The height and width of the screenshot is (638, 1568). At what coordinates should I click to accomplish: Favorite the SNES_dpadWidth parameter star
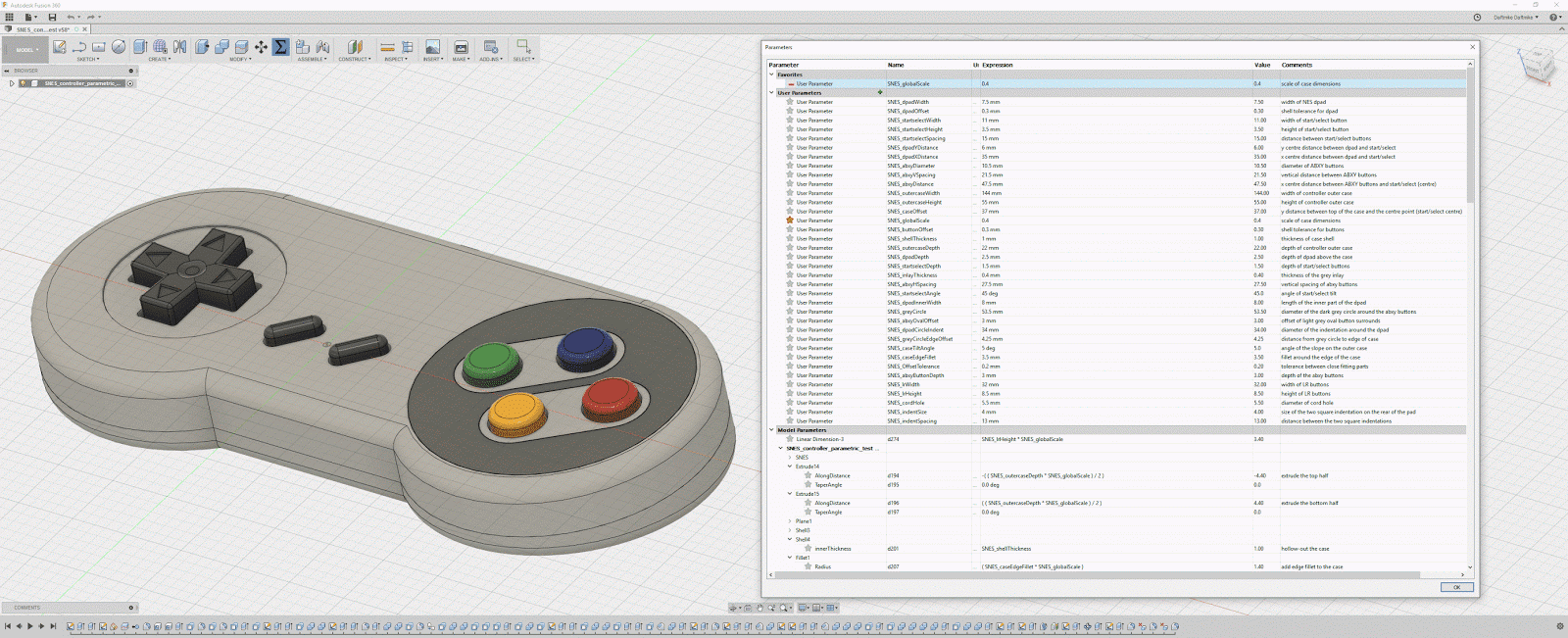coord(790,102)
